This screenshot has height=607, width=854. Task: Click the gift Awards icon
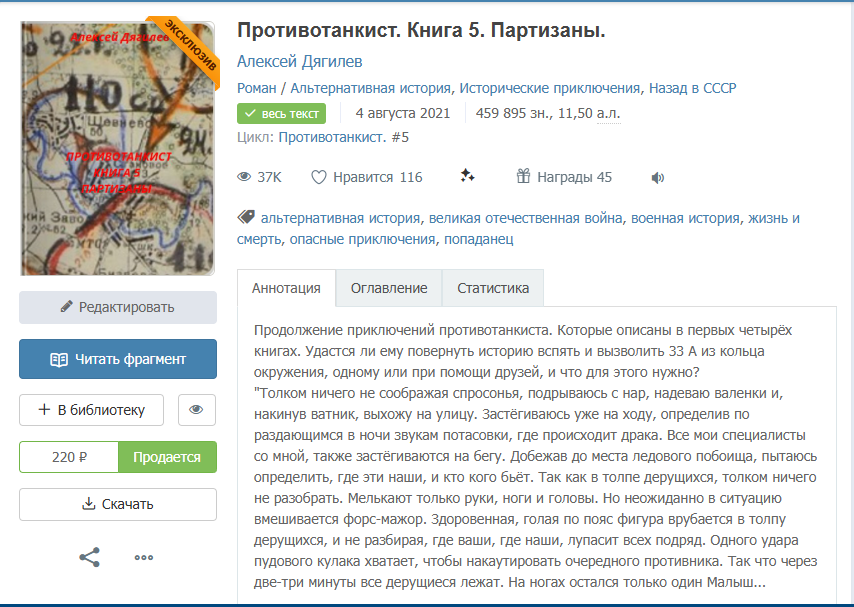tap(523, 177)
